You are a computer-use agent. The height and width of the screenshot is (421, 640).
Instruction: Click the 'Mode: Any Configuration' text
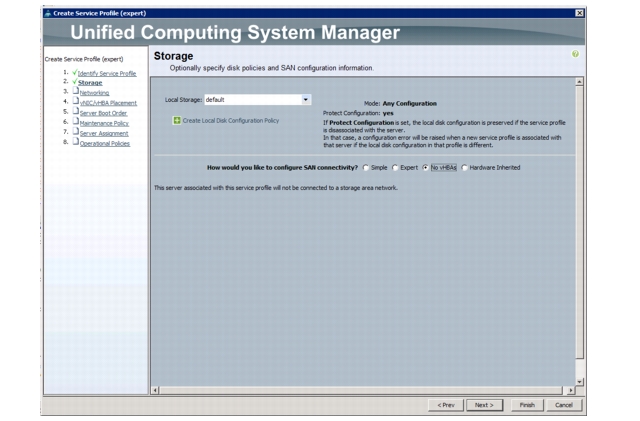pos(400,104)
